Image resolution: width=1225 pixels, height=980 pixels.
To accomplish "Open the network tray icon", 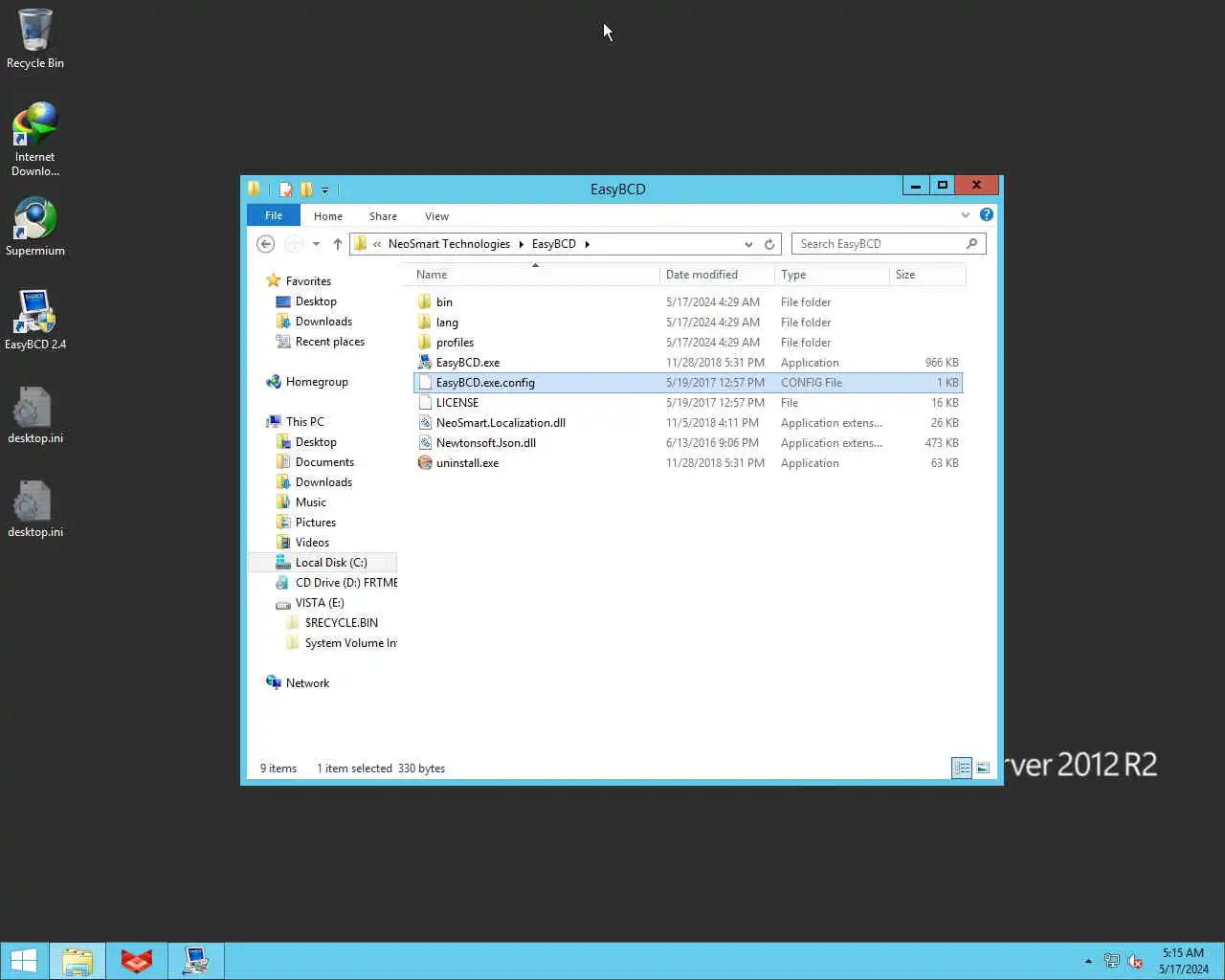I will pyautogui.click(x=1112, y=961).
